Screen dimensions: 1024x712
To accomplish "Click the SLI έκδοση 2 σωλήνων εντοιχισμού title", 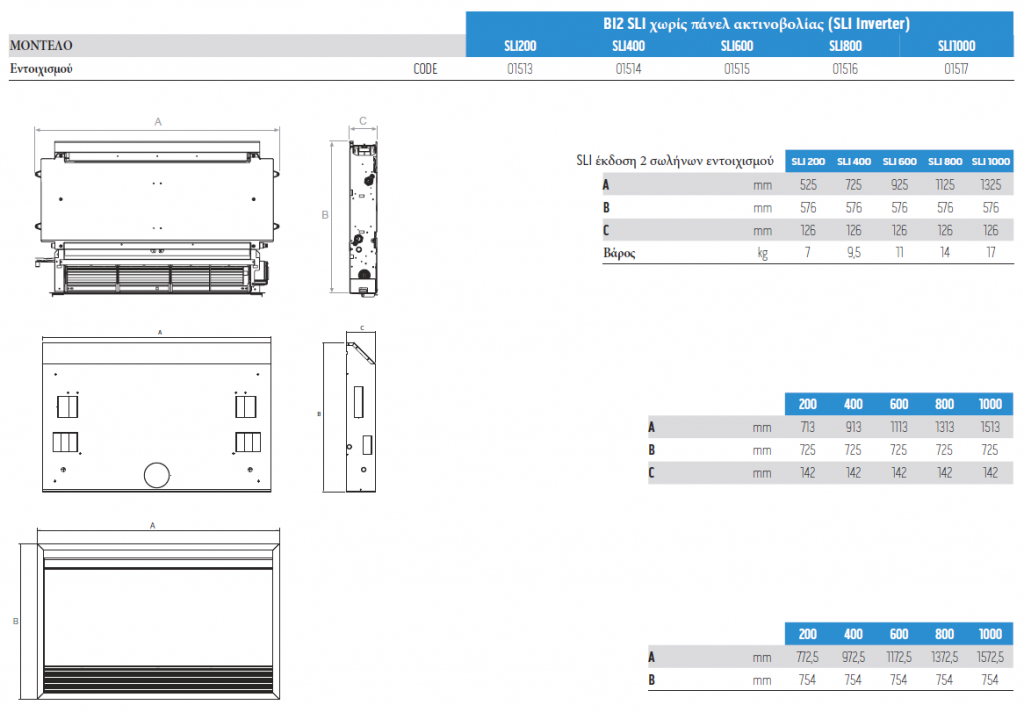I will pos(675,160).
